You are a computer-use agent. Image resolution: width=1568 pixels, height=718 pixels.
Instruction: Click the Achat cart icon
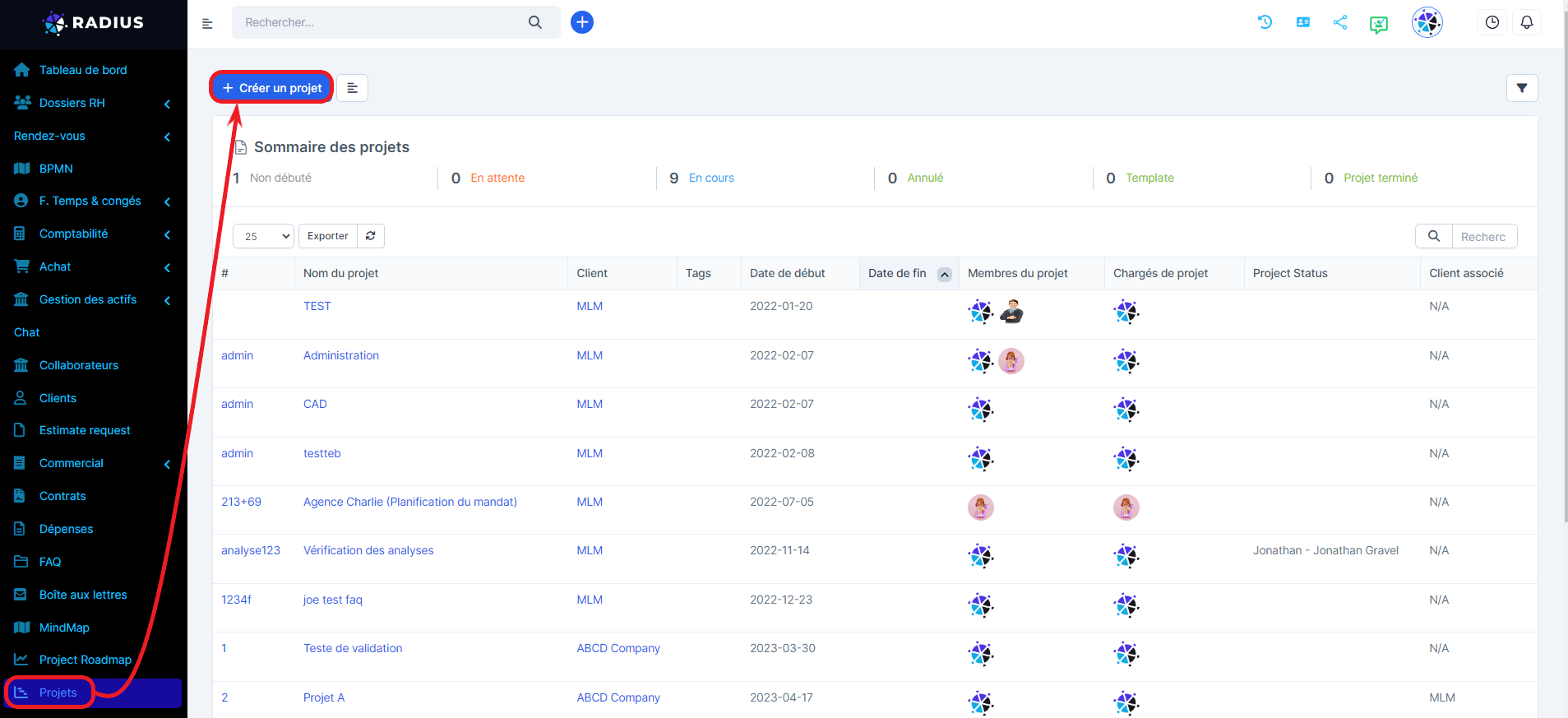[x=22, y=266]
